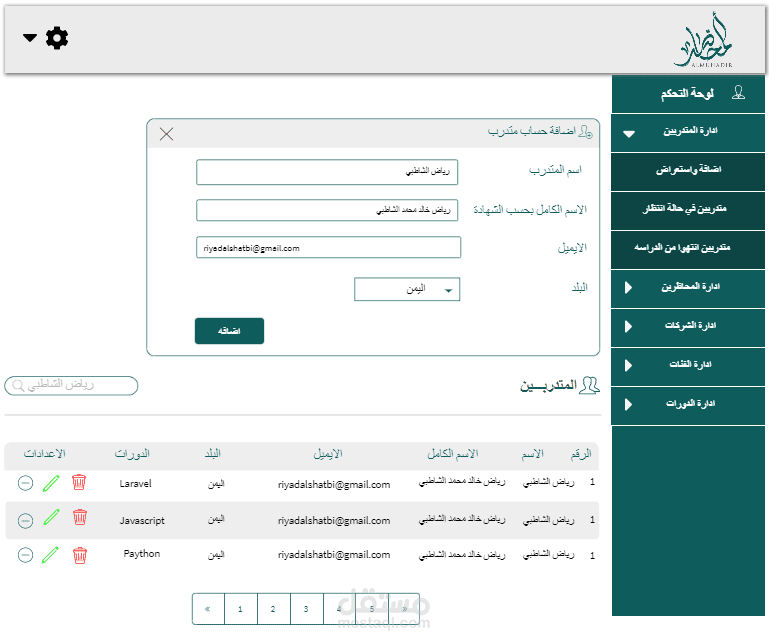Go to page 2 in pagination
The image size is (769, 644).
coord(274,609)
